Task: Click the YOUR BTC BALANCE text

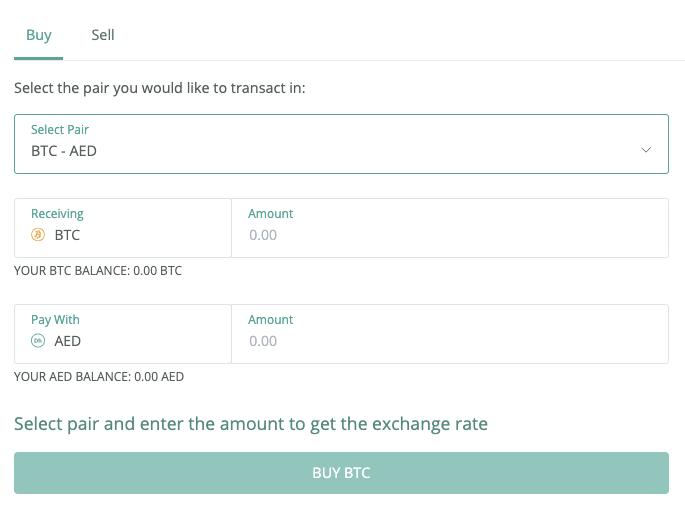Action: [x=98, y=271]
